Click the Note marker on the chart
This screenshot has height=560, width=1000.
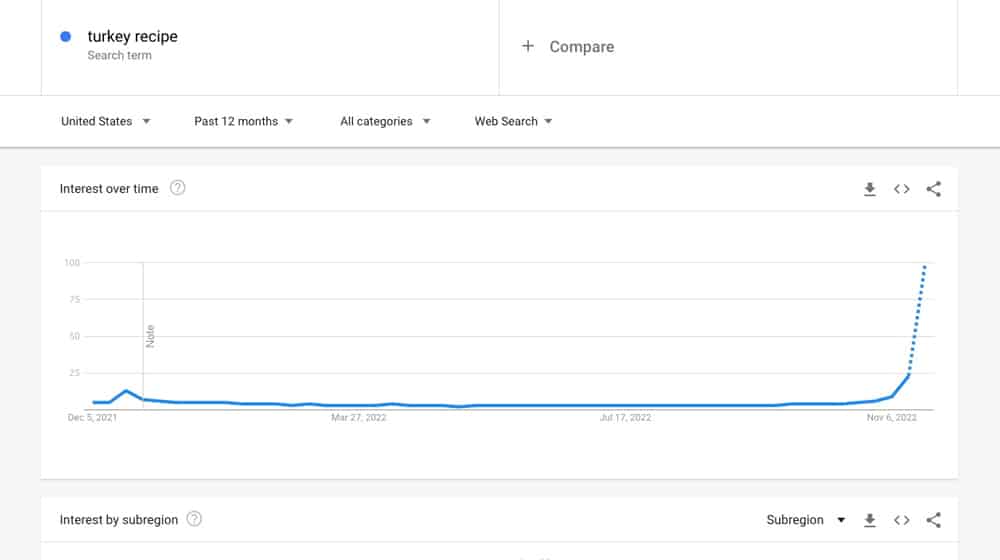click(x=150, y=336)
